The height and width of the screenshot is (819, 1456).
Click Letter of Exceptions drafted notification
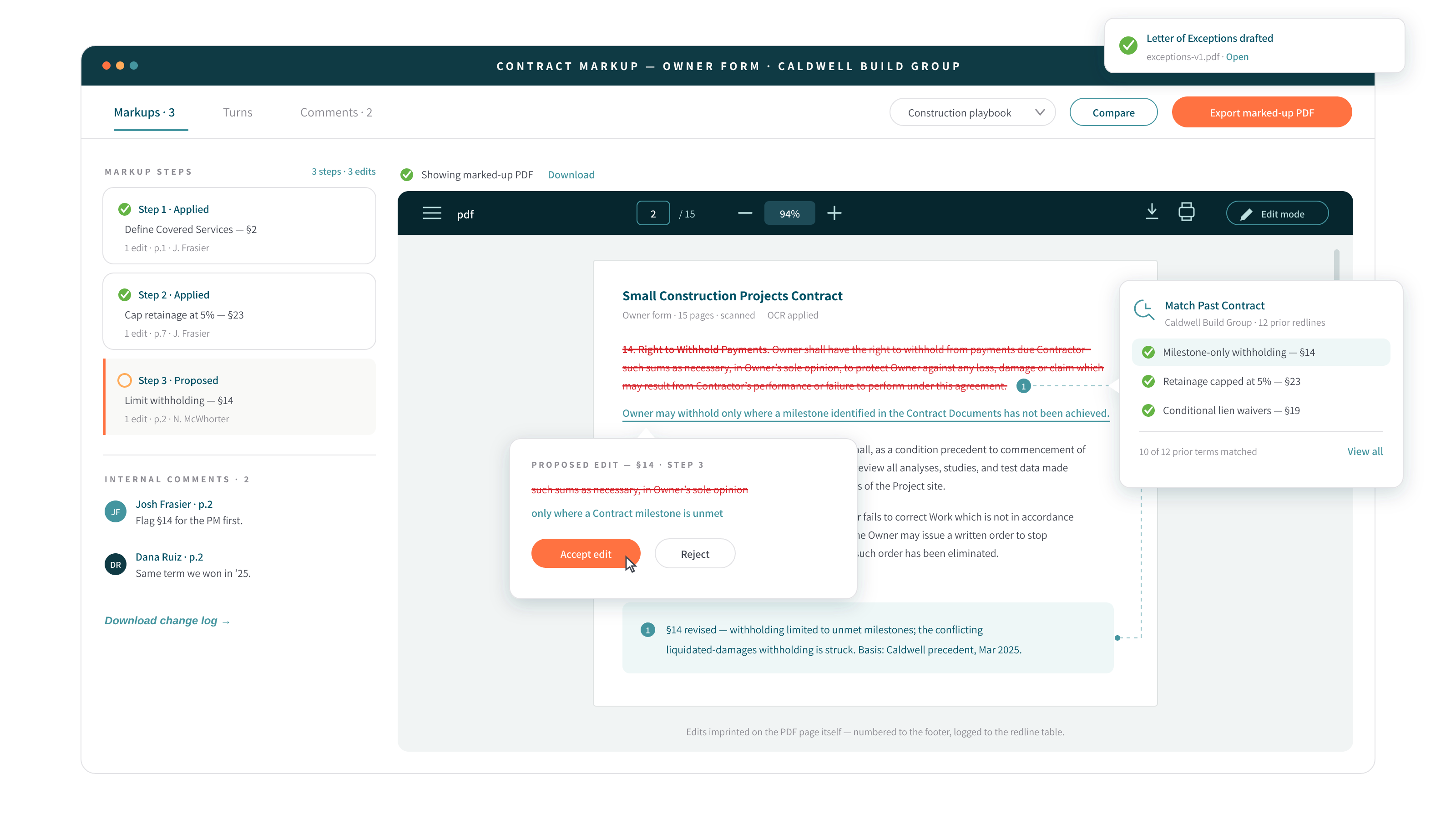[x=1254, y=46]
